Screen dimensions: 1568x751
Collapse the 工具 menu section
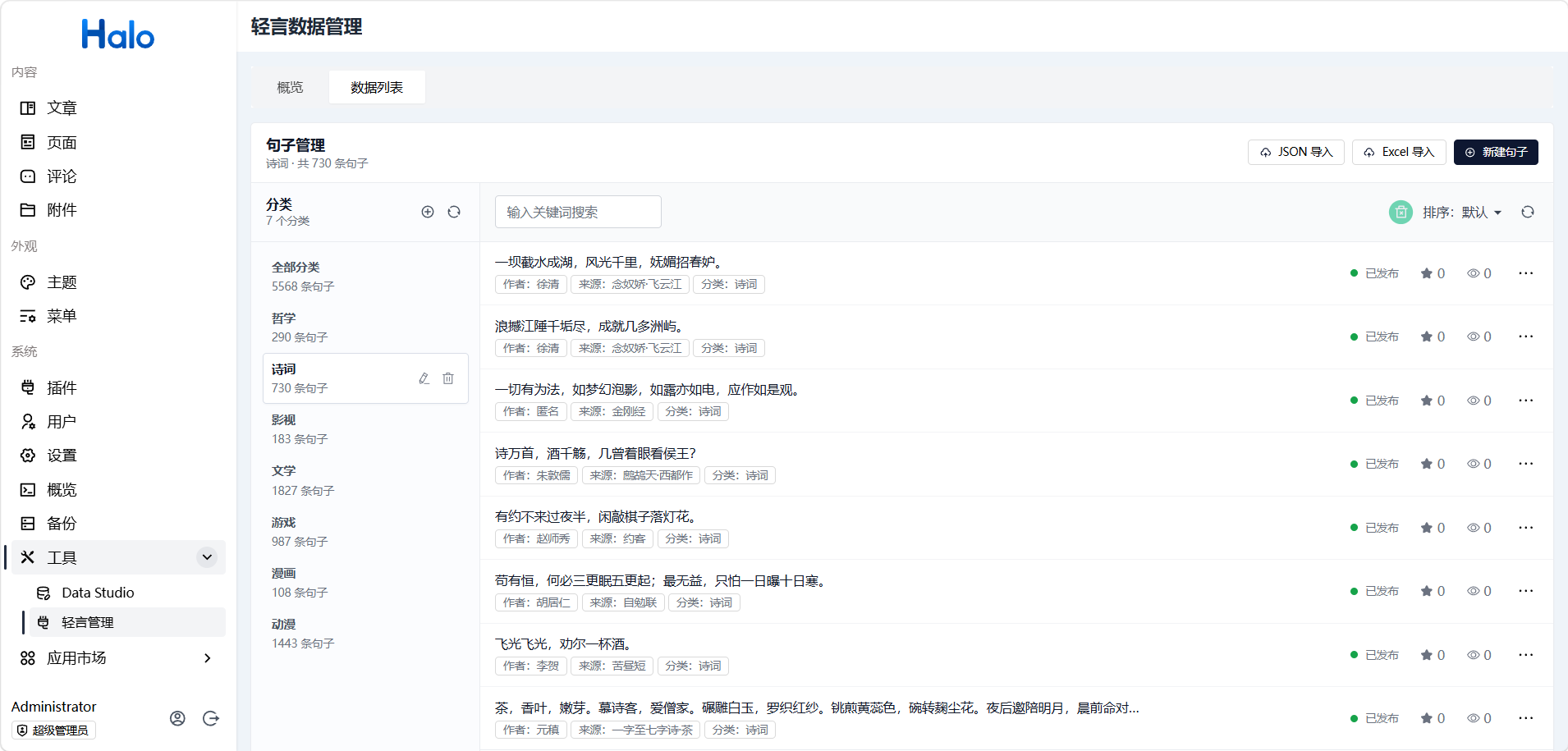pyautogui.click(x=207, y=557)
